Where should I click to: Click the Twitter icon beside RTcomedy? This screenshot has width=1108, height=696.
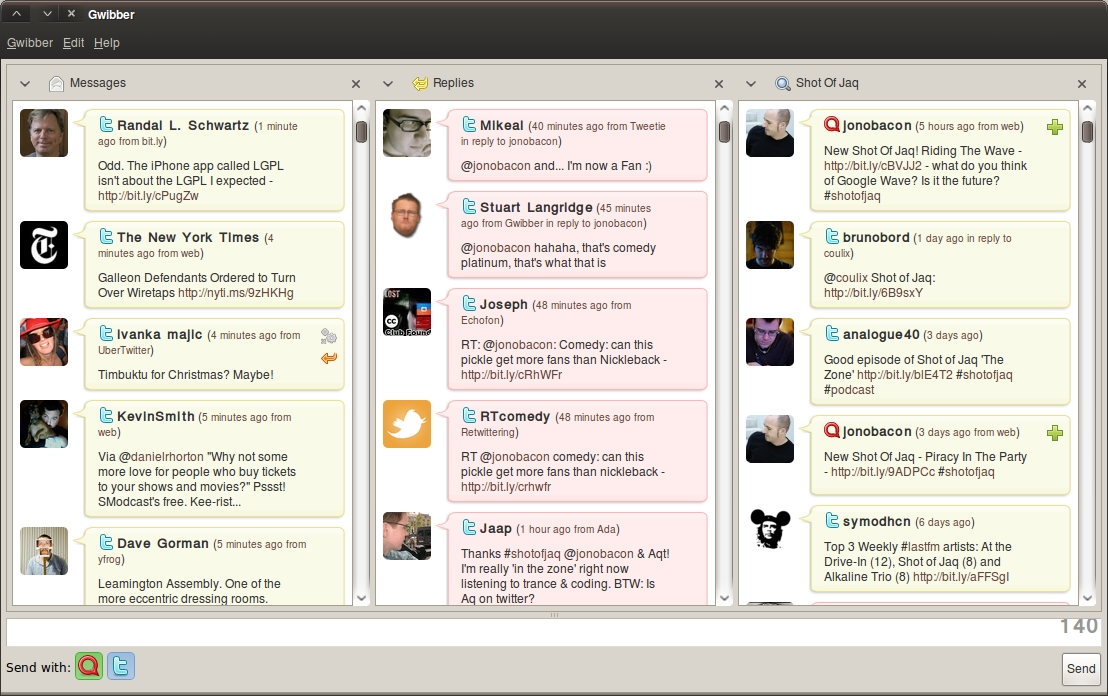coord(469,415)
